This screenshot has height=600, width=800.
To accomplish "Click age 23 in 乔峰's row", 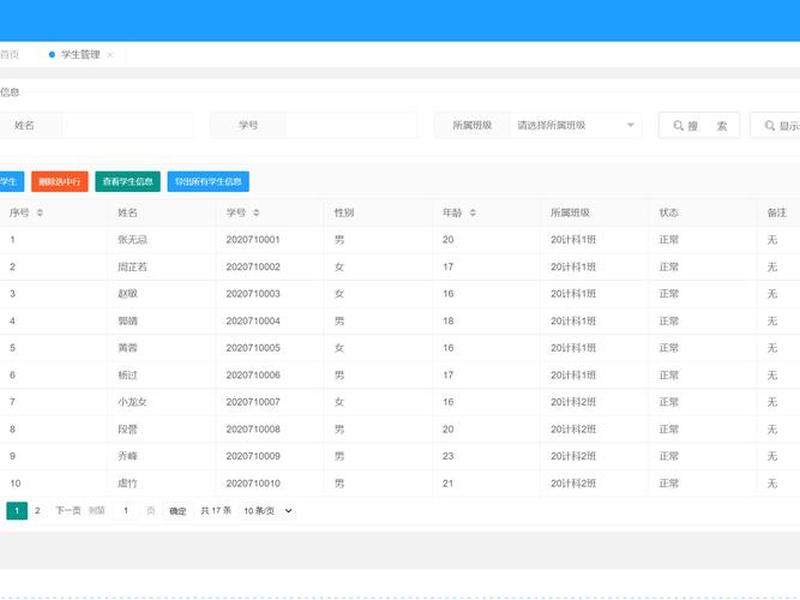I will click(x=448, y=456).
